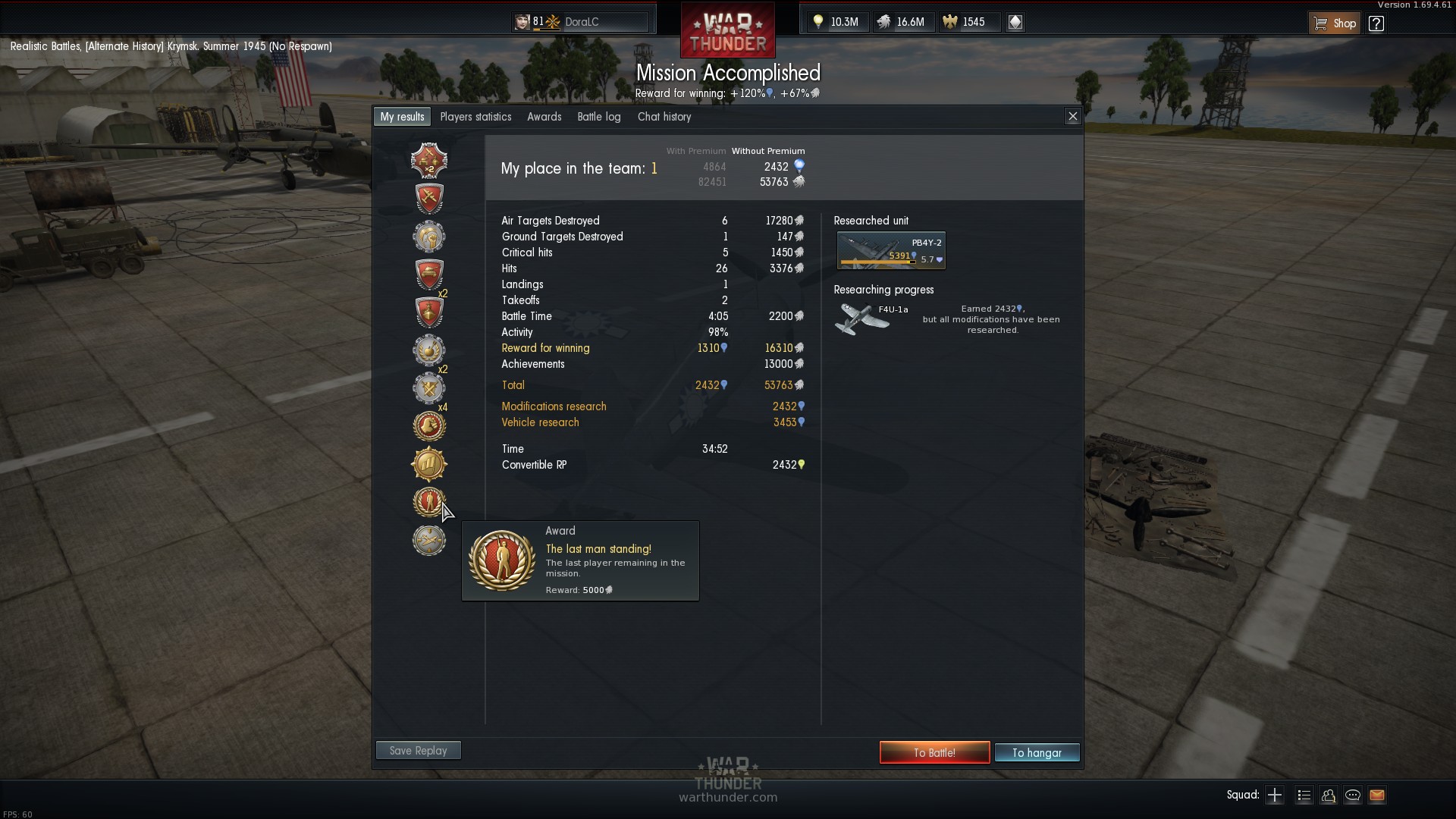1456x819 pixels.
Task: Select the PB4Y-2 researched unit thumbnail
Action: click(x=891, y=251)
